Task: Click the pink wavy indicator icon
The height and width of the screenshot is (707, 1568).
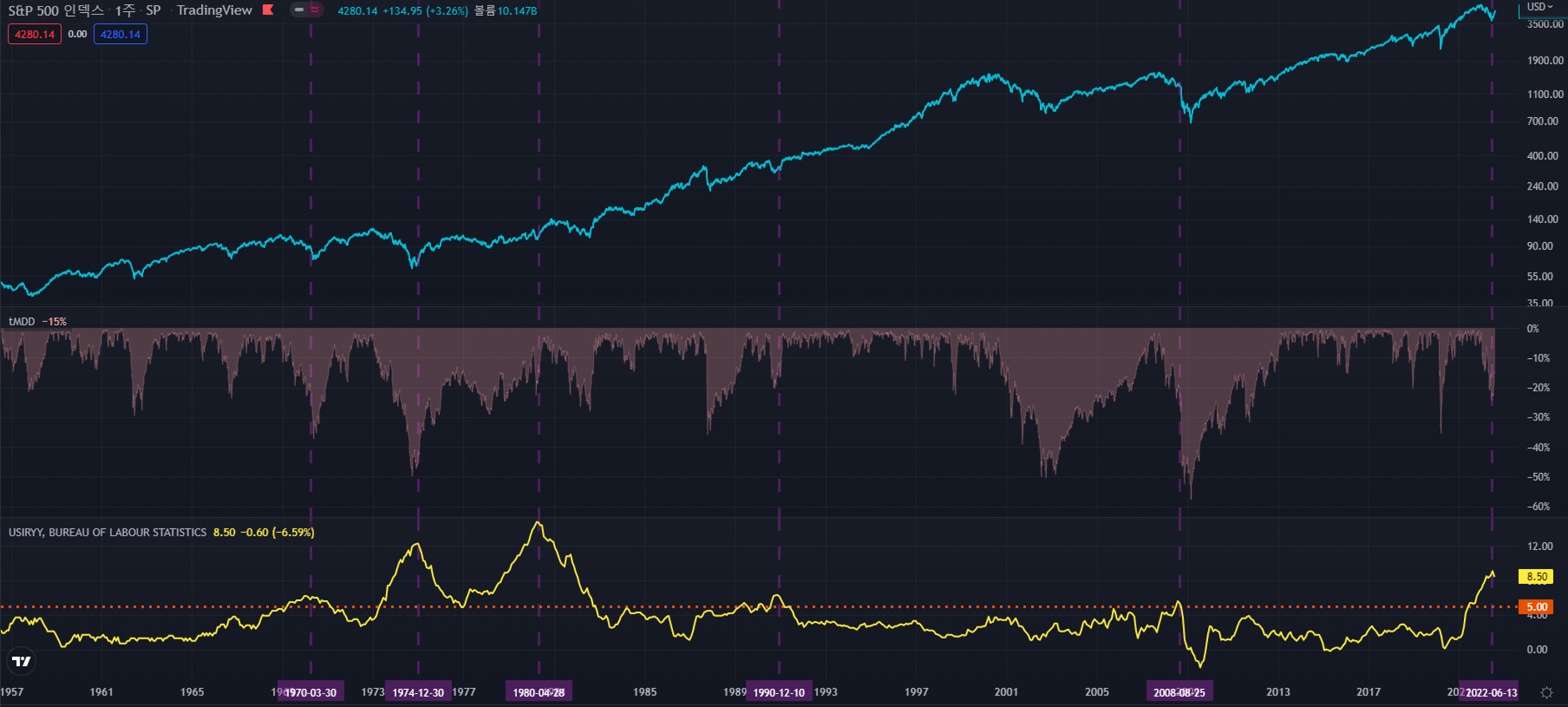Action: point(315,10)
